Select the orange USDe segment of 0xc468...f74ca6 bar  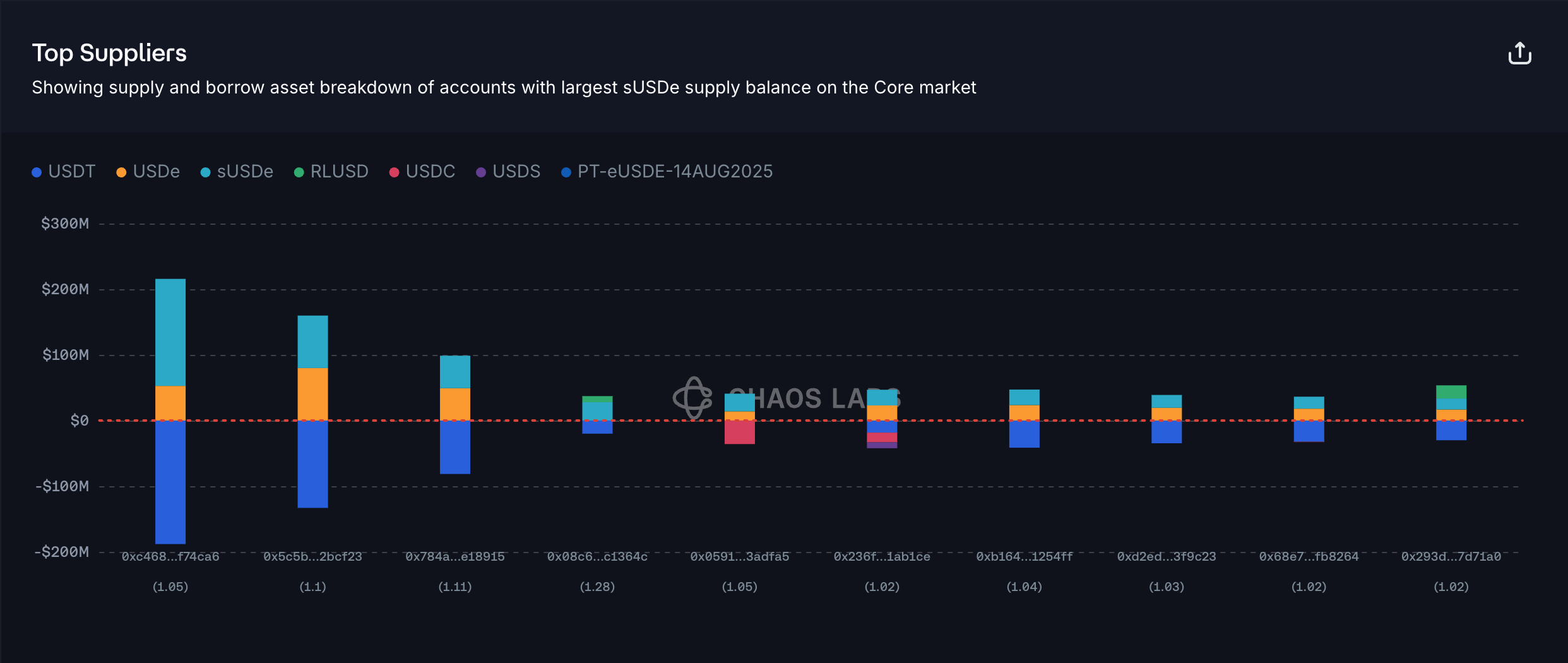pos(170,403)
